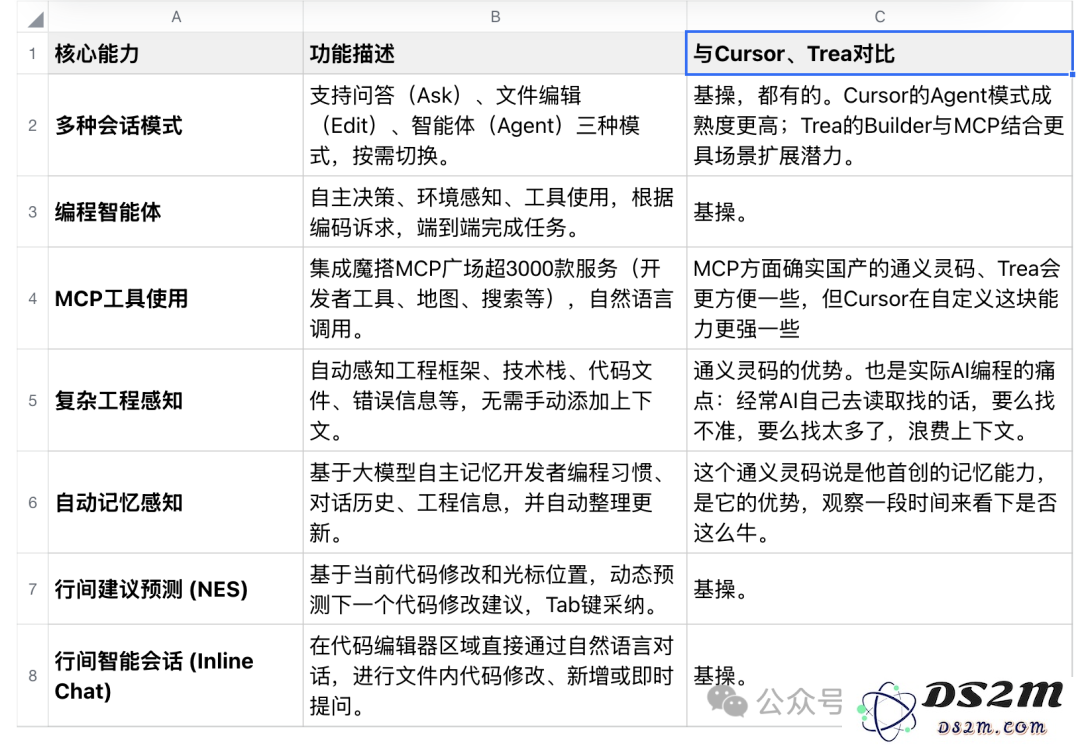This screenshot has height=745, width=1080.
Task: Click the cell '与Cursor、Trea对比'
Action: [879, 53]
